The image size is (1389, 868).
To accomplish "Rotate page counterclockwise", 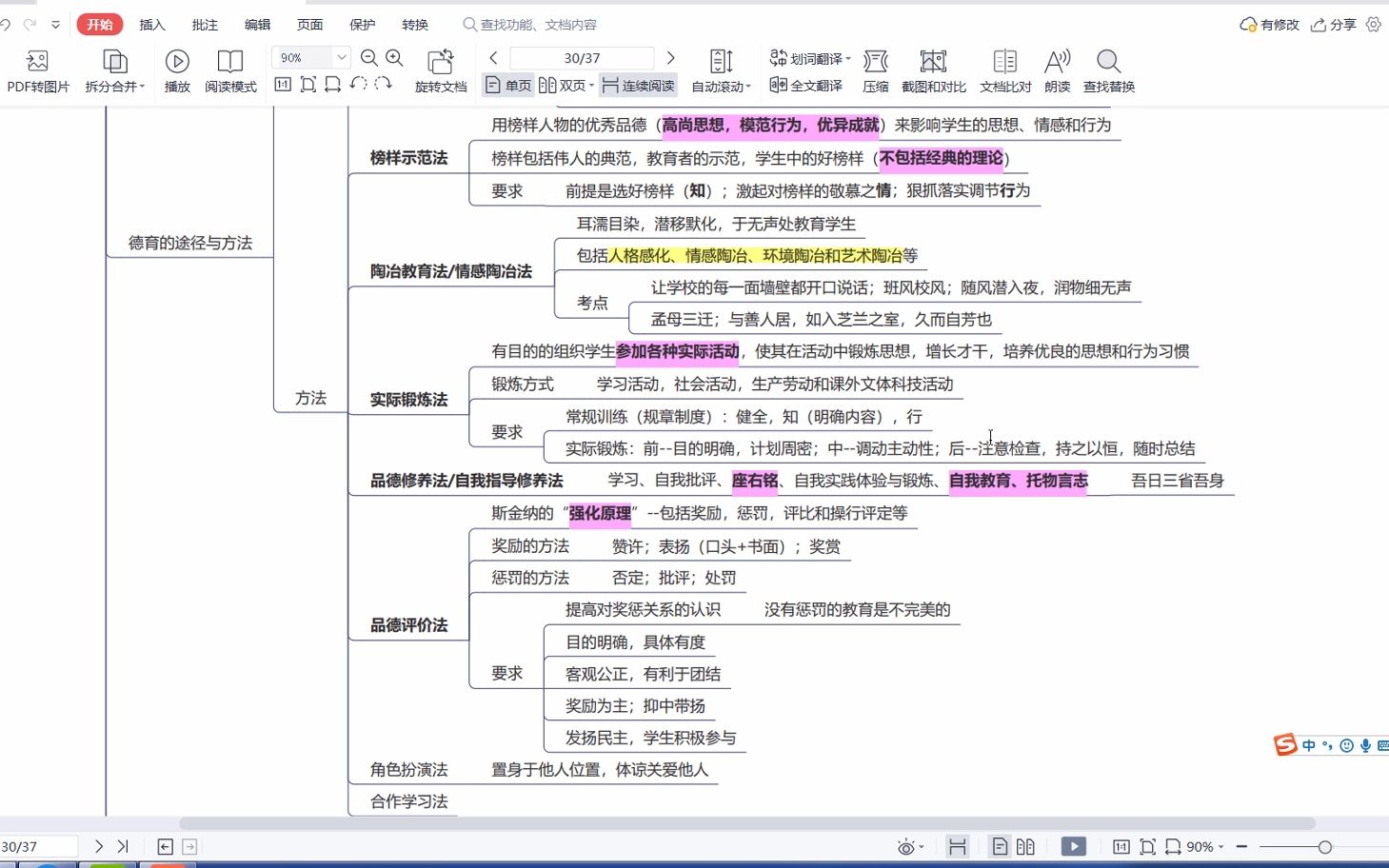I will tap(358, 84).
